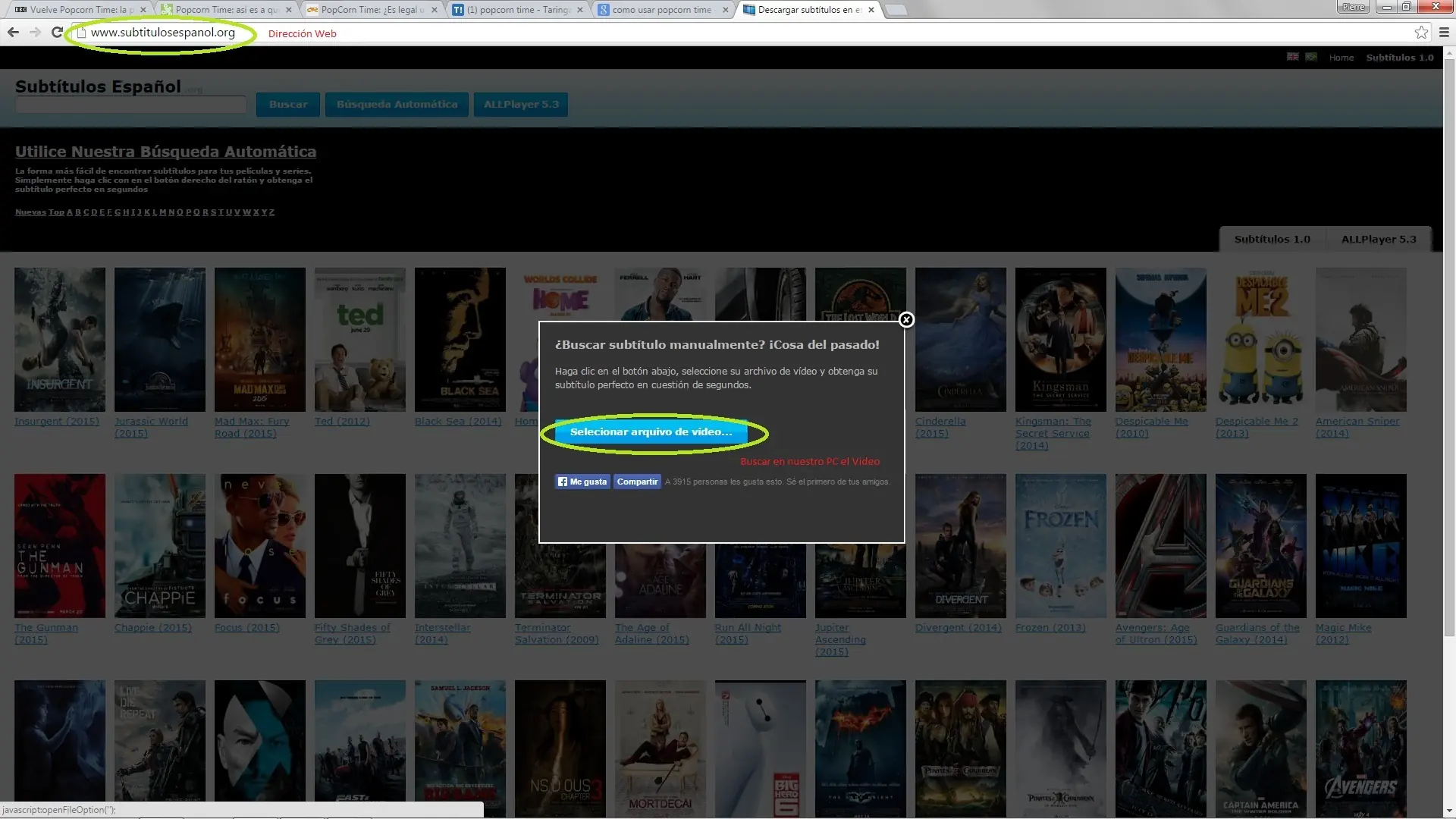Click Captain America poster in bottom row
The width and height of the screenshot is (1456, 819).
point(1261,749)
